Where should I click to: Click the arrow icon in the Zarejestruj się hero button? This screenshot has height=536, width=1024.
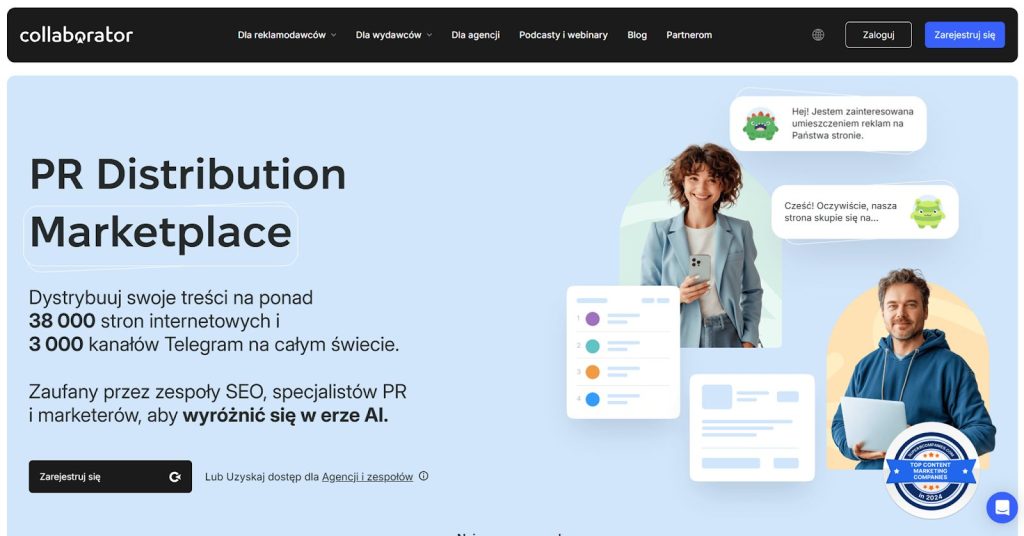(175, 477)
